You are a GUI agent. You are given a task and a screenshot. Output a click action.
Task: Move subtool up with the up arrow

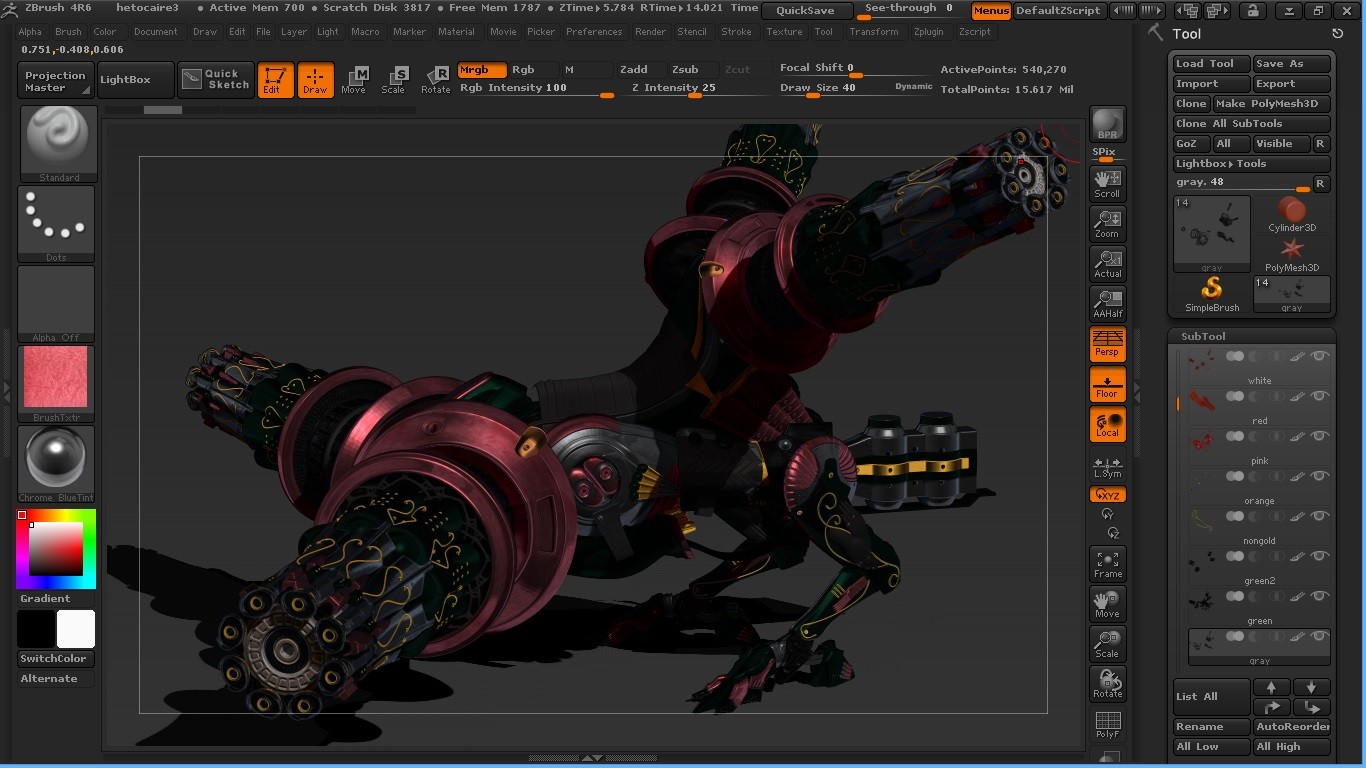(x=1271, y=687)
